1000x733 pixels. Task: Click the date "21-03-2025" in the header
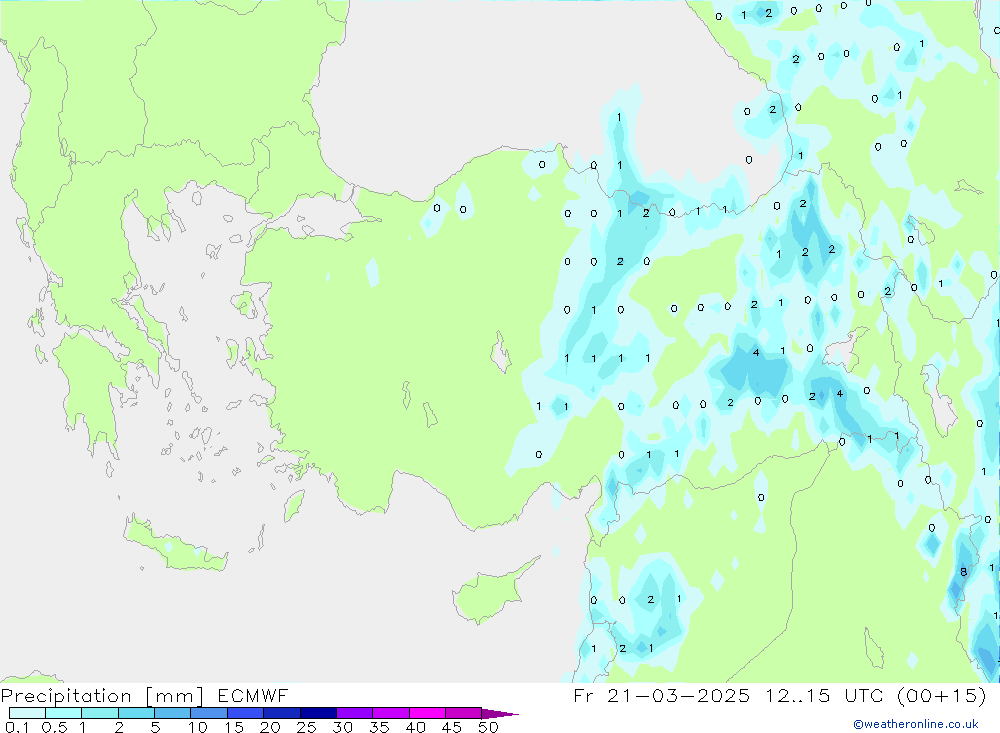(678, 695)
